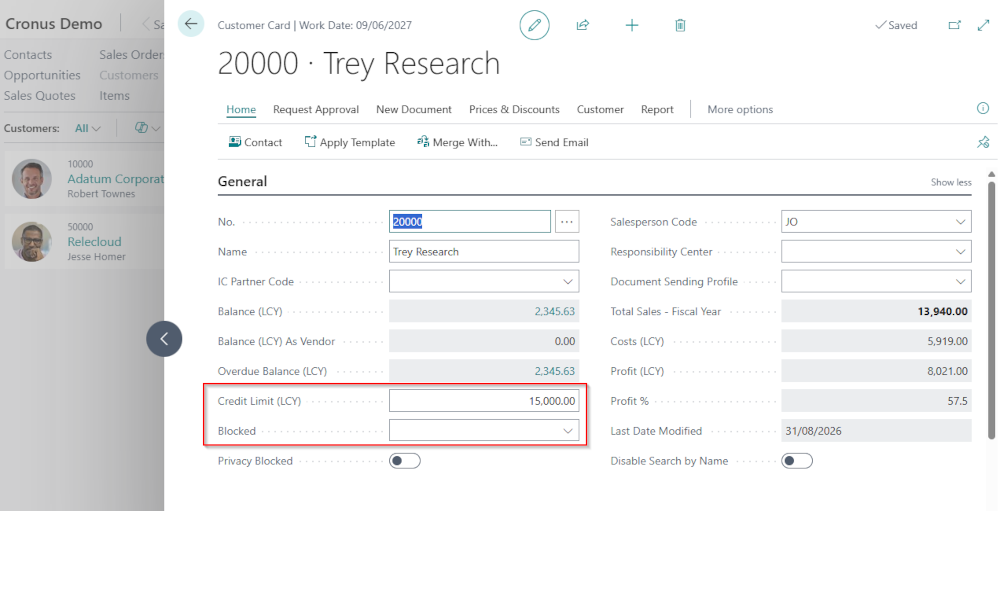Click Adatum Corporation customer name

coord(115,179)
